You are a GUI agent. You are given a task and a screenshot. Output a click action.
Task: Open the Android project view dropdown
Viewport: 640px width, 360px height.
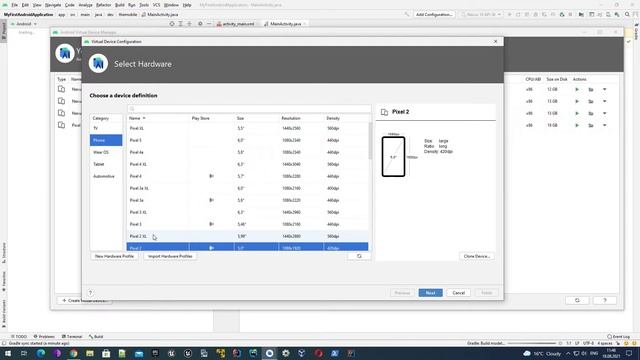point(24,24)
